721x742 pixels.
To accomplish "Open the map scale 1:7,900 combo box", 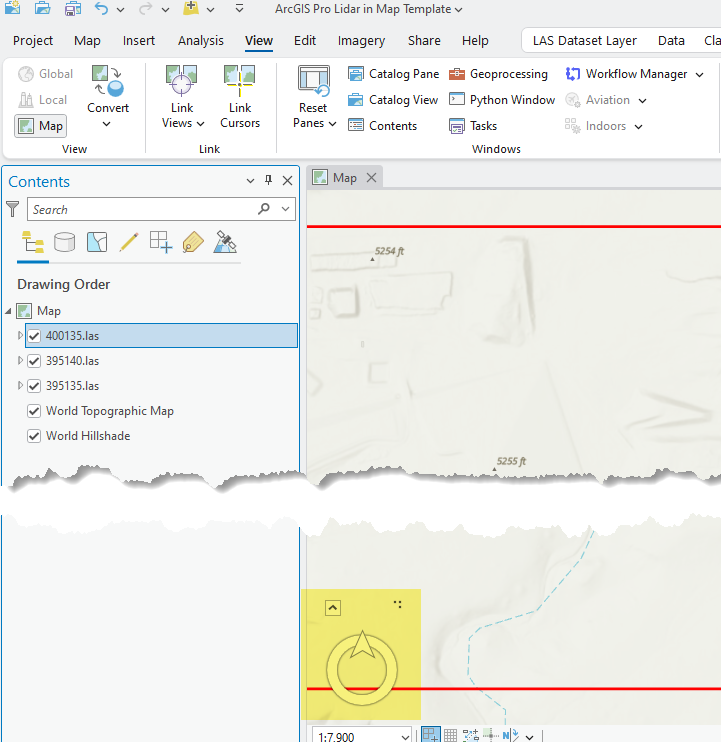I will pyautogui.click(x=362, y=736).
